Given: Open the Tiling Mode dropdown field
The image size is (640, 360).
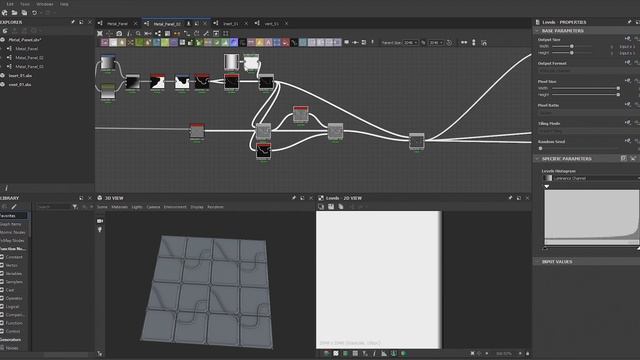Looking at the screenshot, I should (589, 131).
